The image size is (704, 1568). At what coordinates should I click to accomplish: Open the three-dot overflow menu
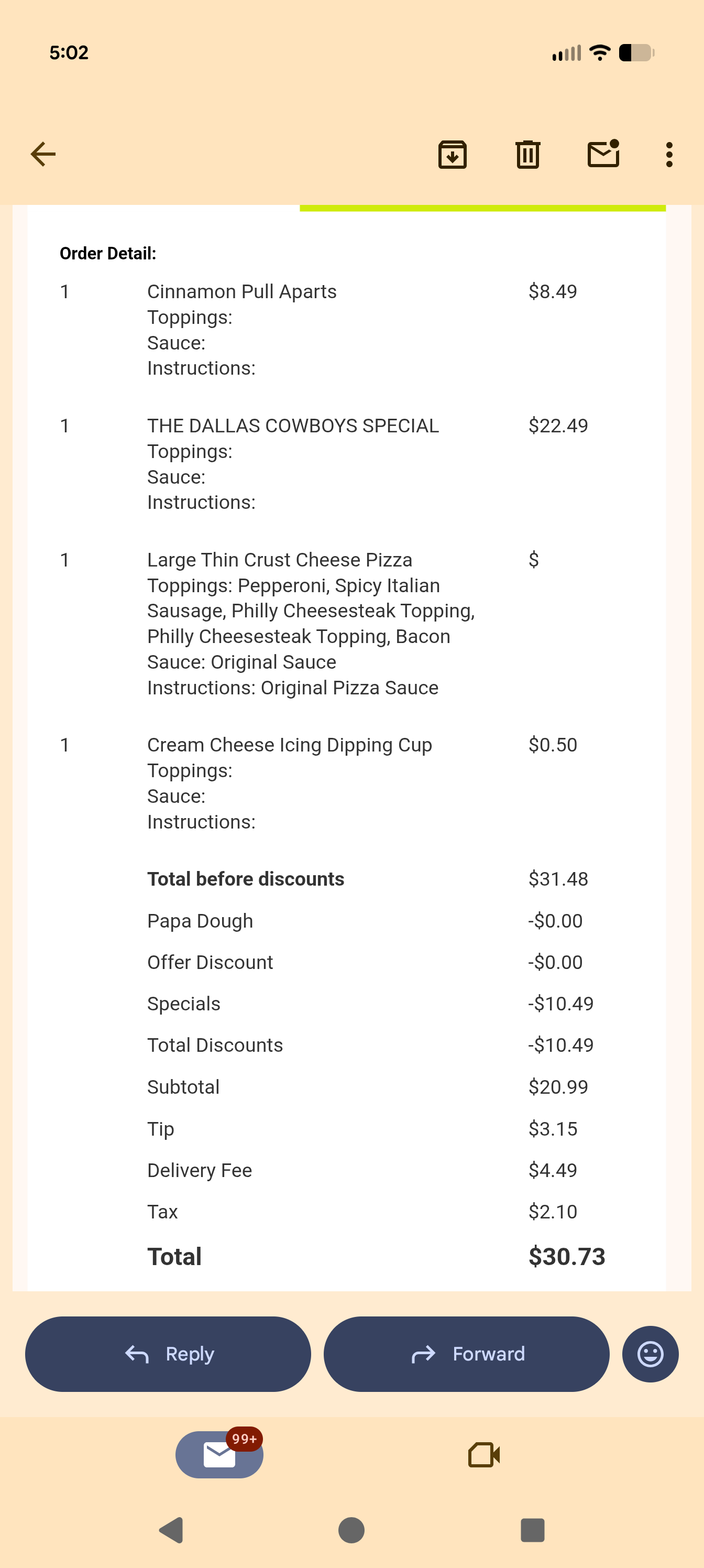click(669, 155)
